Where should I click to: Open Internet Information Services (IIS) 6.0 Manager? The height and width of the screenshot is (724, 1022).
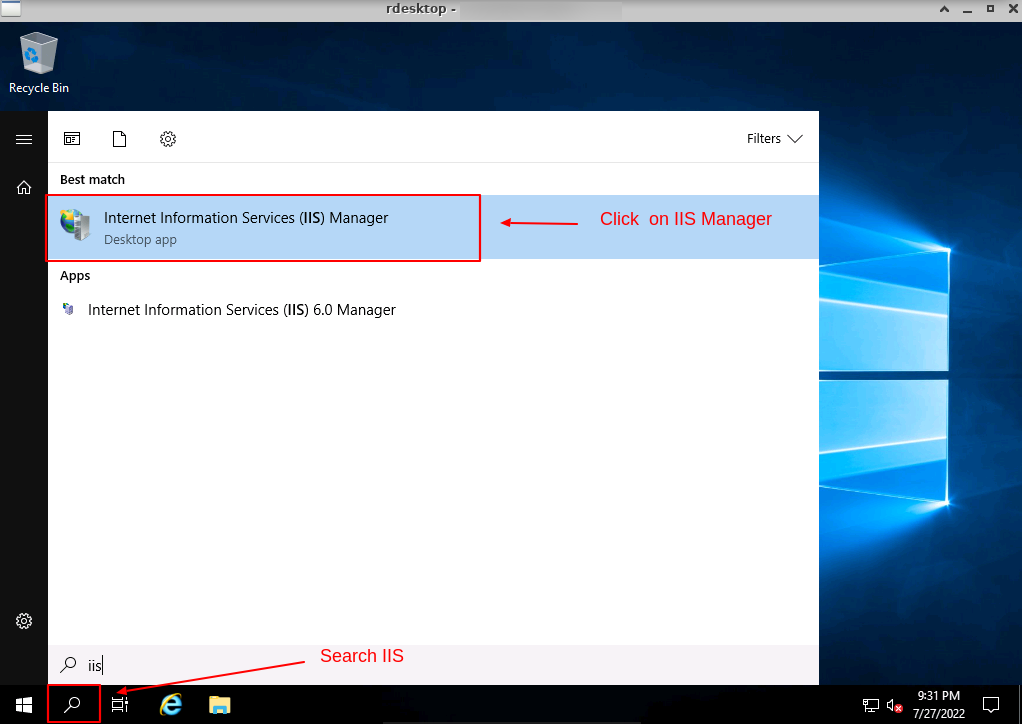(433, 310)
